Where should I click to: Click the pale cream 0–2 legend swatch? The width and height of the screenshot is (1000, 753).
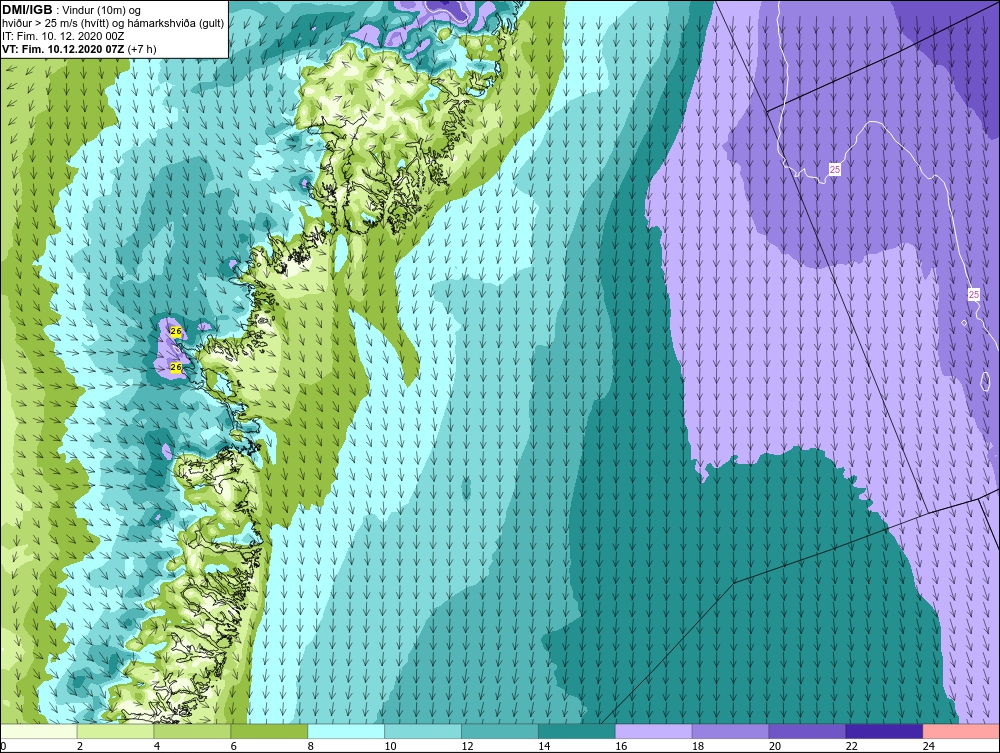(x=38, y=731)
